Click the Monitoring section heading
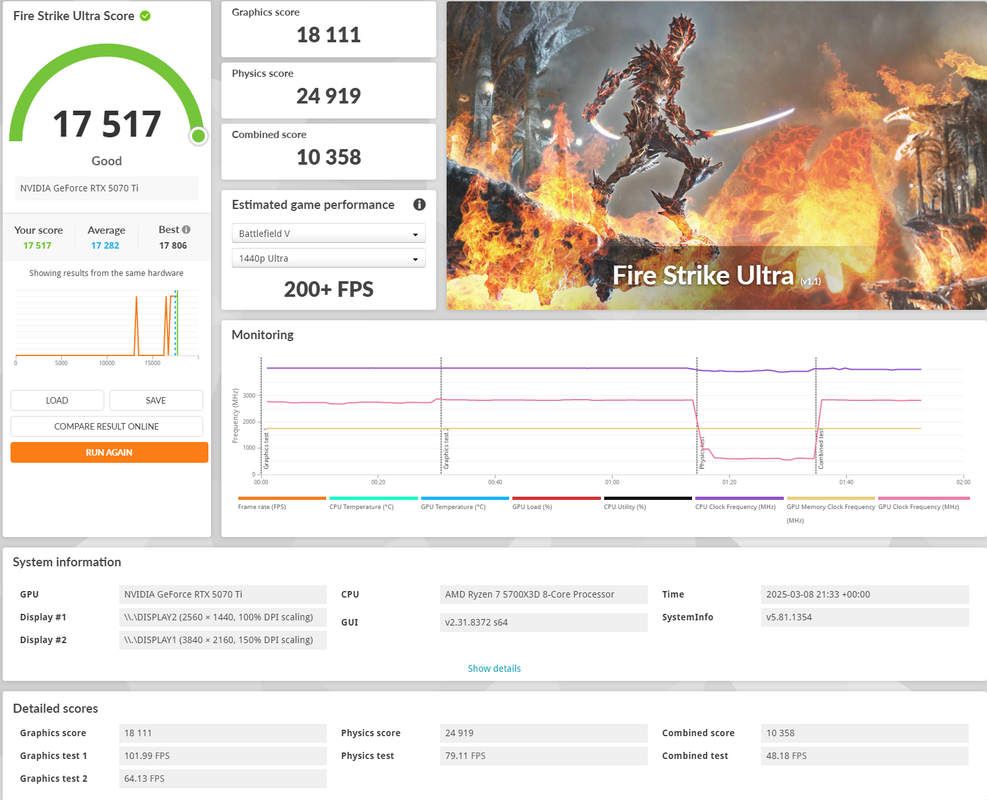The image size is (987, 800). coord(262,335)
